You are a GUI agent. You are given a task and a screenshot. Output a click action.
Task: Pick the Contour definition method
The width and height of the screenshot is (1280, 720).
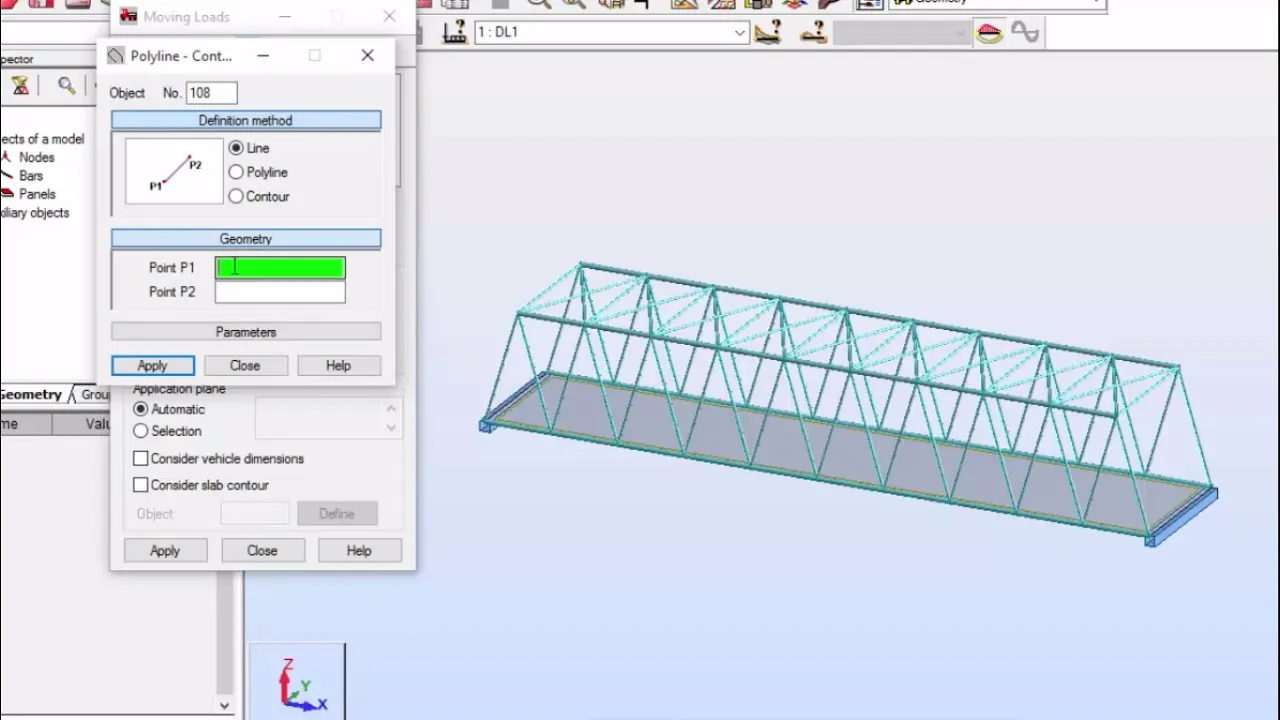(x=236, y=196)
